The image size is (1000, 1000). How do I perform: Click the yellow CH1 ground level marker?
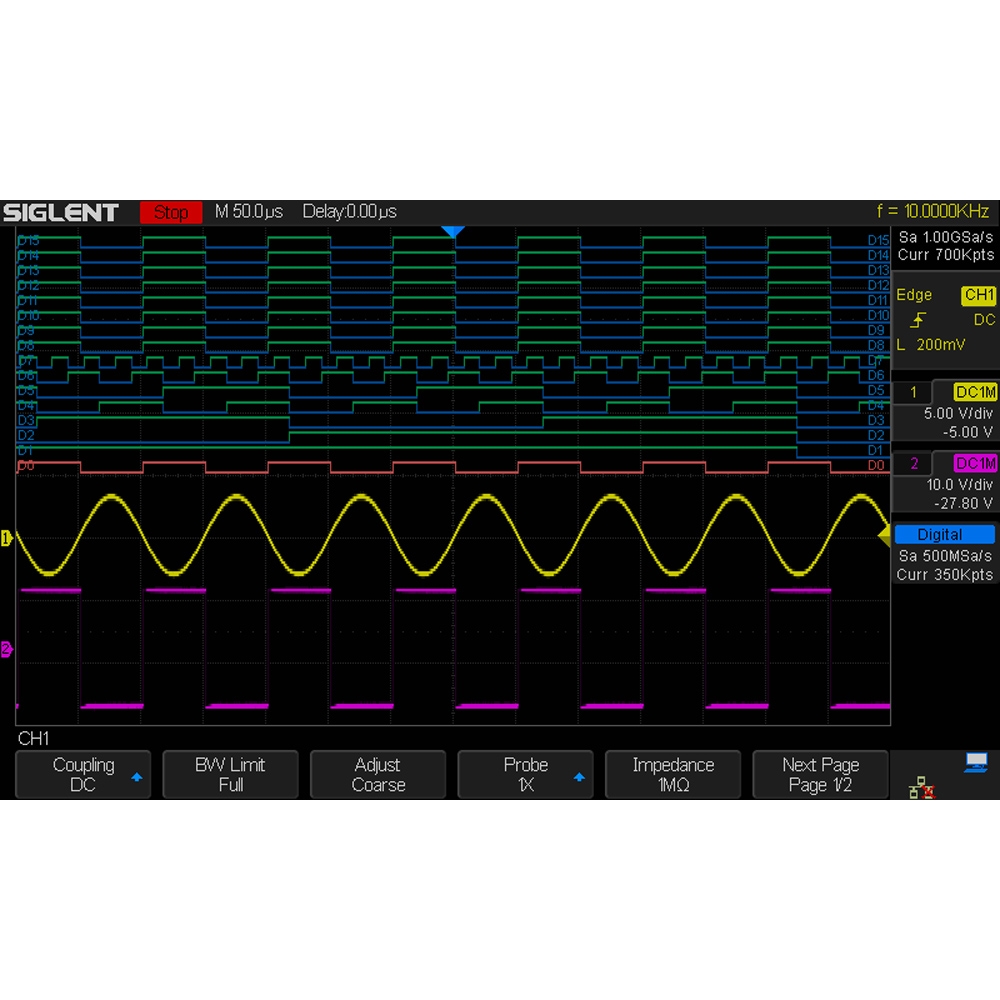pos(6,538)
